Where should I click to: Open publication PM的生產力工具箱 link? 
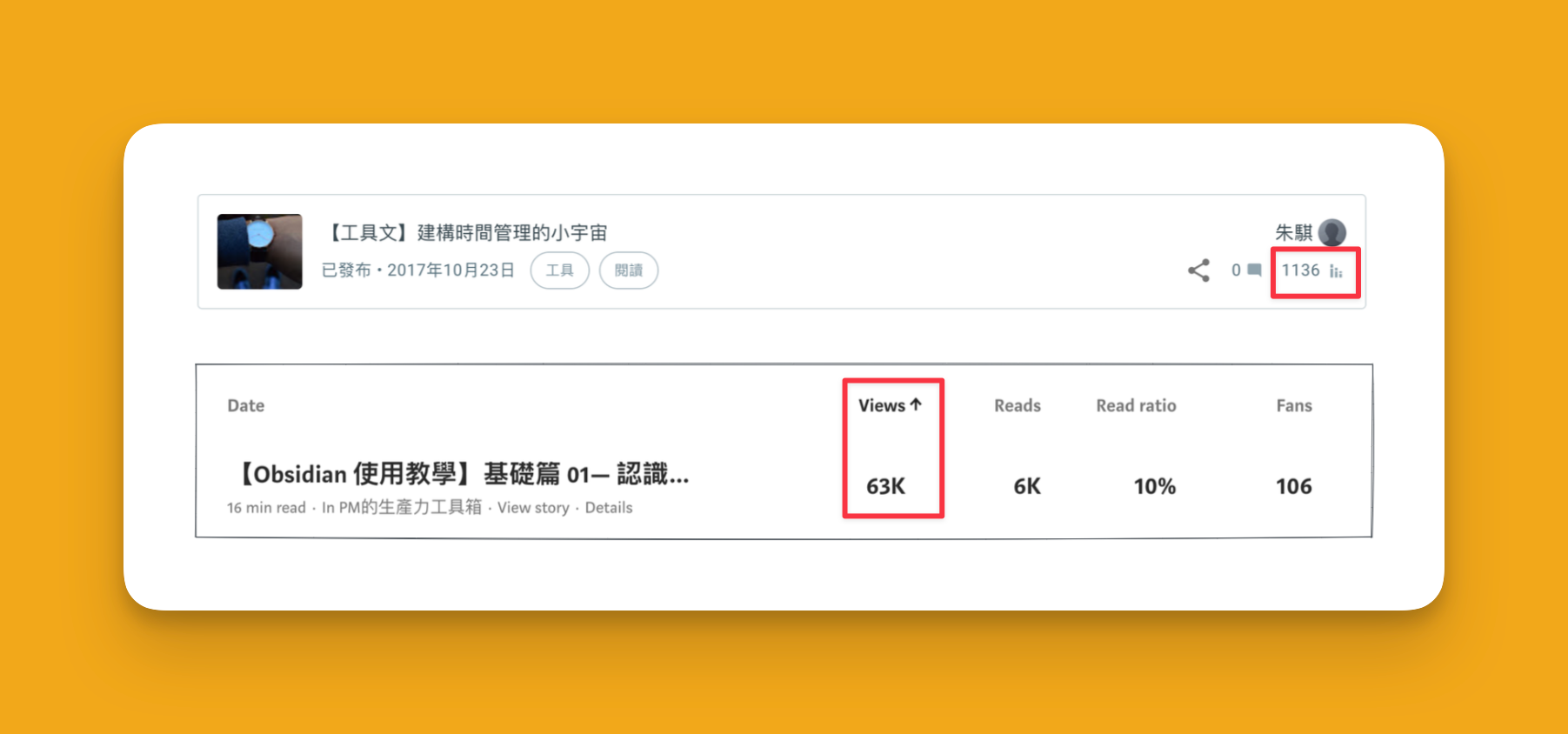coord(410,507)
